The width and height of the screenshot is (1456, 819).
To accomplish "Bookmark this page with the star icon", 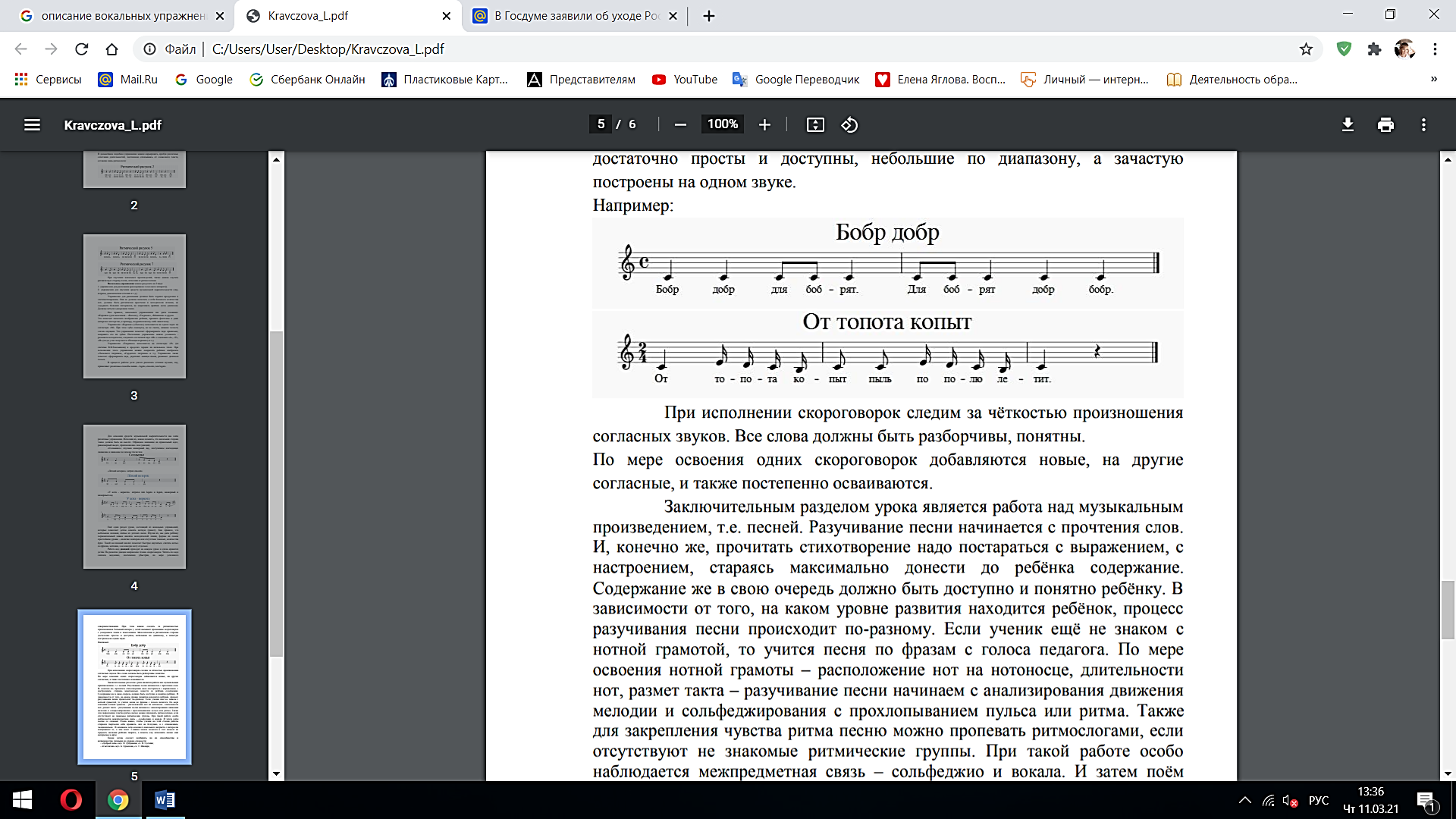I will point(1306,49).
